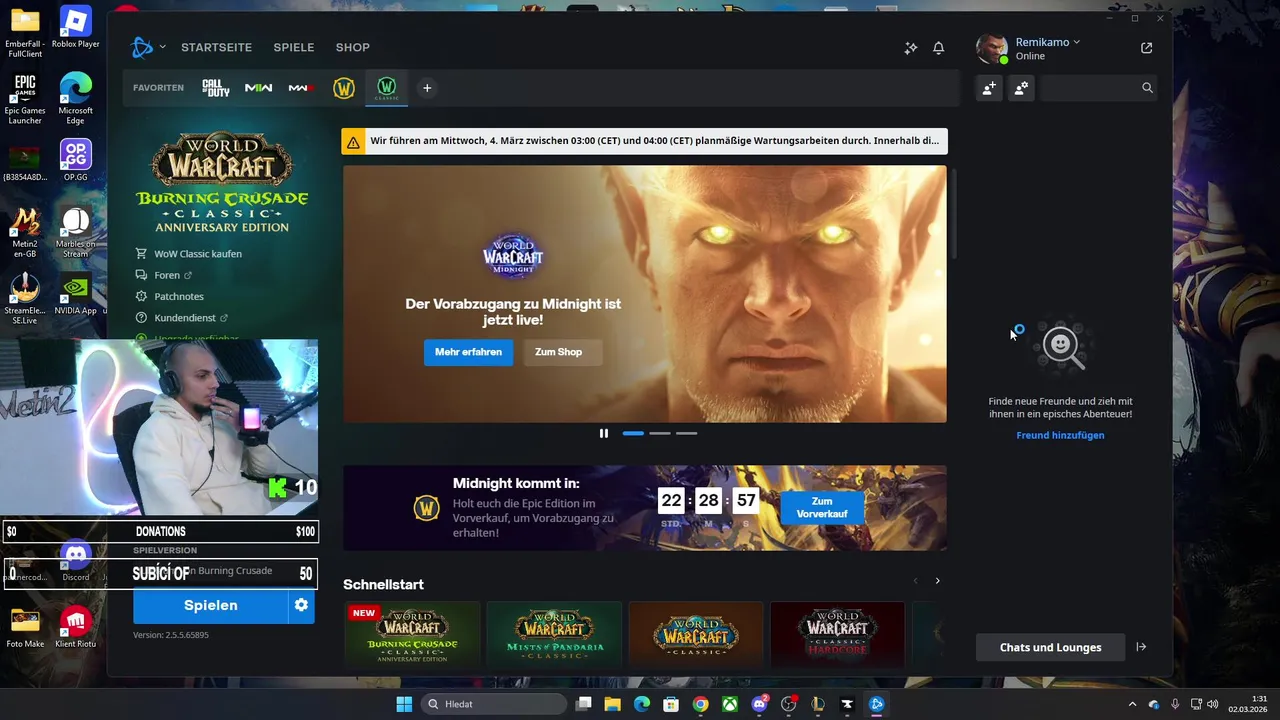Click the Remikamo profile avatar

pyautogui.click(x=991, y=48)
